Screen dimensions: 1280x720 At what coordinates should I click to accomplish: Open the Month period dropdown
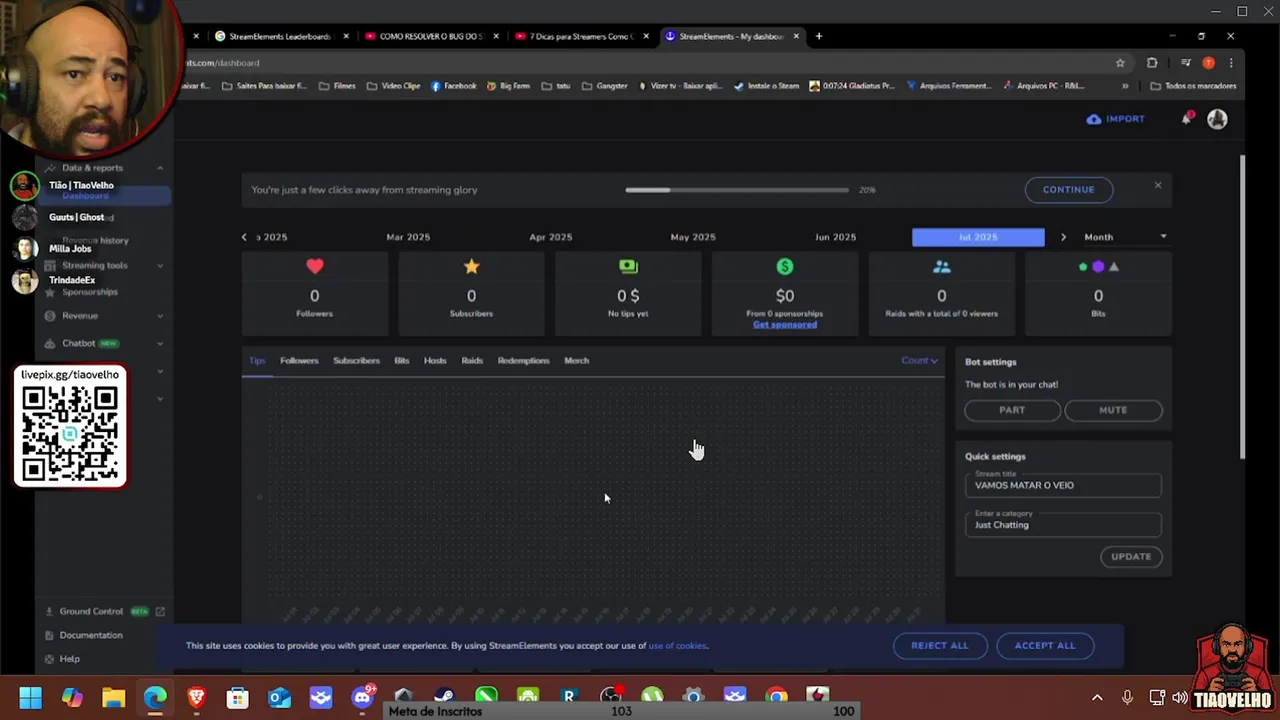click(x=1125, y=237)
